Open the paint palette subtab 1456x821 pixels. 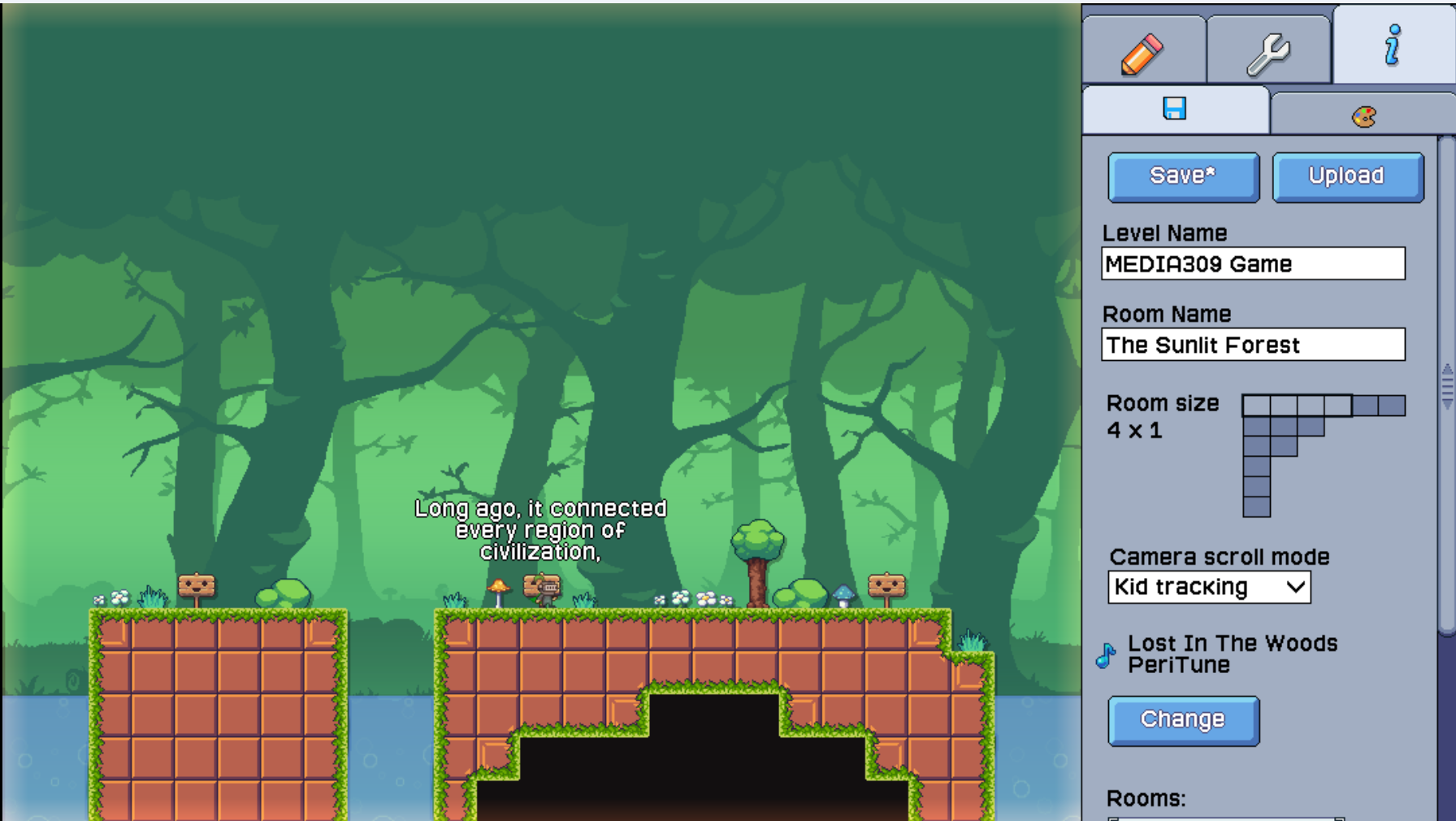pos(1363,115)
